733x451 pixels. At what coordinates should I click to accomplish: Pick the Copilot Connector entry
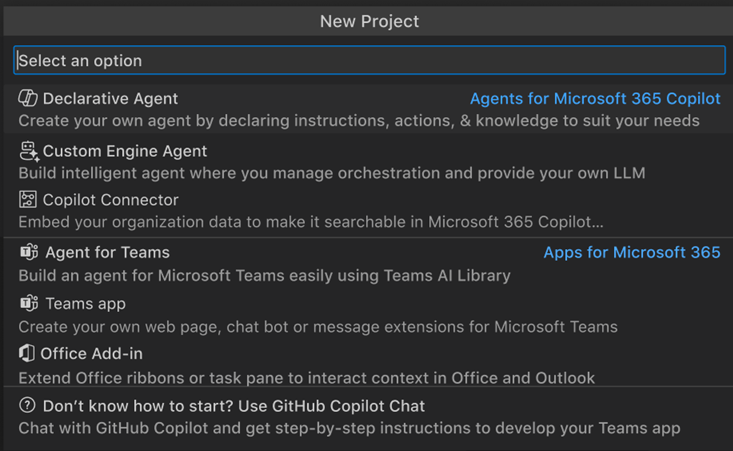pos(111,200)
